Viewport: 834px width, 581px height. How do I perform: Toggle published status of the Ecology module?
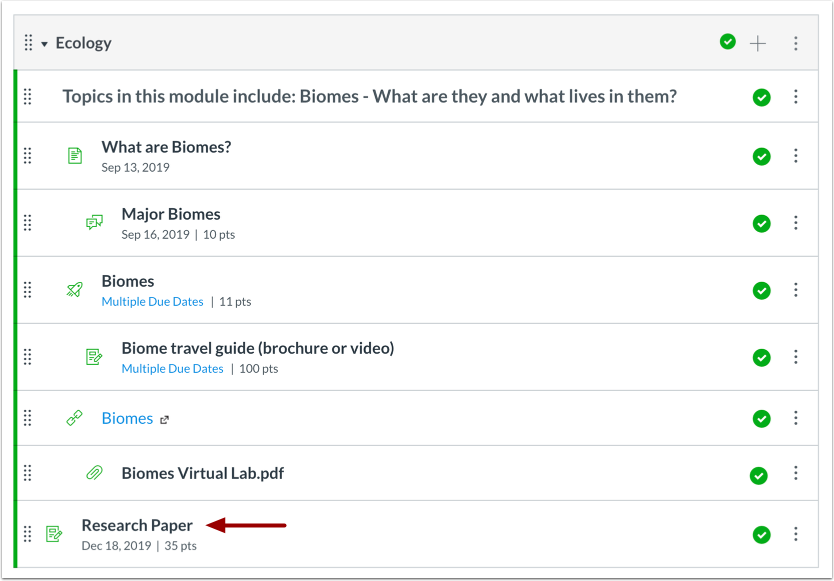[728, 42]
